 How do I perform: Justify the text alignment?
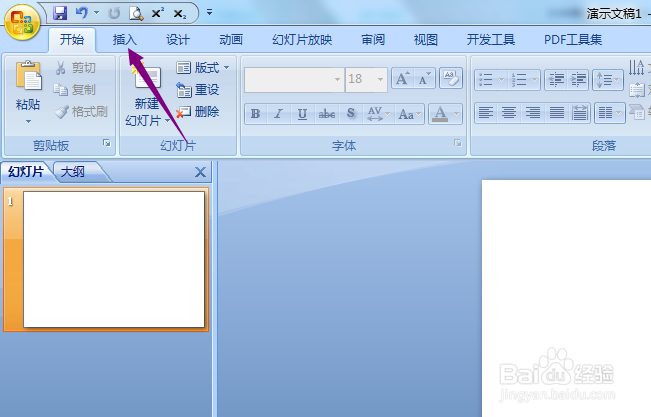click(556, 113)
